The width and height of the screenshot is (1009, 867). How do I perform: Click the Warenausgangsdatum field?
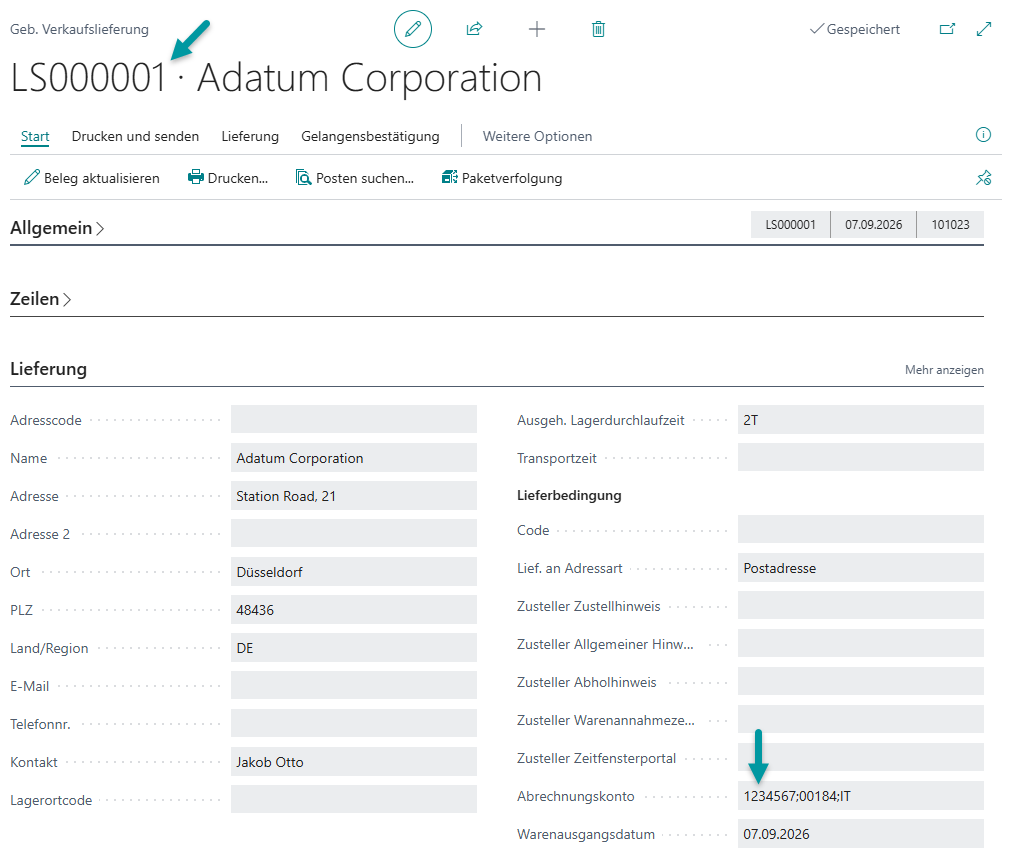point(861,834)
